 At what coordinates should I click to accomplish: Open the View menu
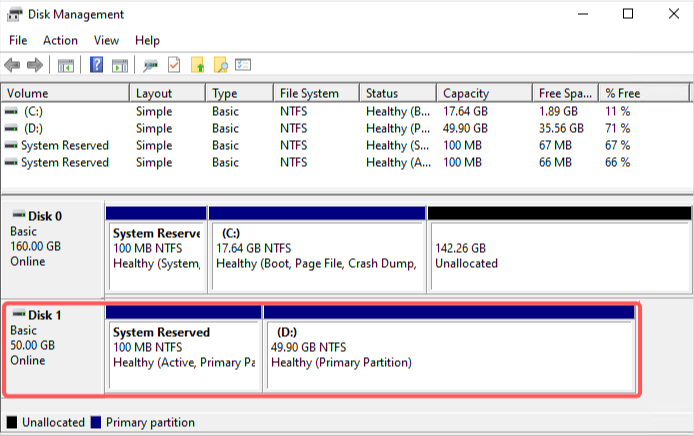[x=106, y=40]
